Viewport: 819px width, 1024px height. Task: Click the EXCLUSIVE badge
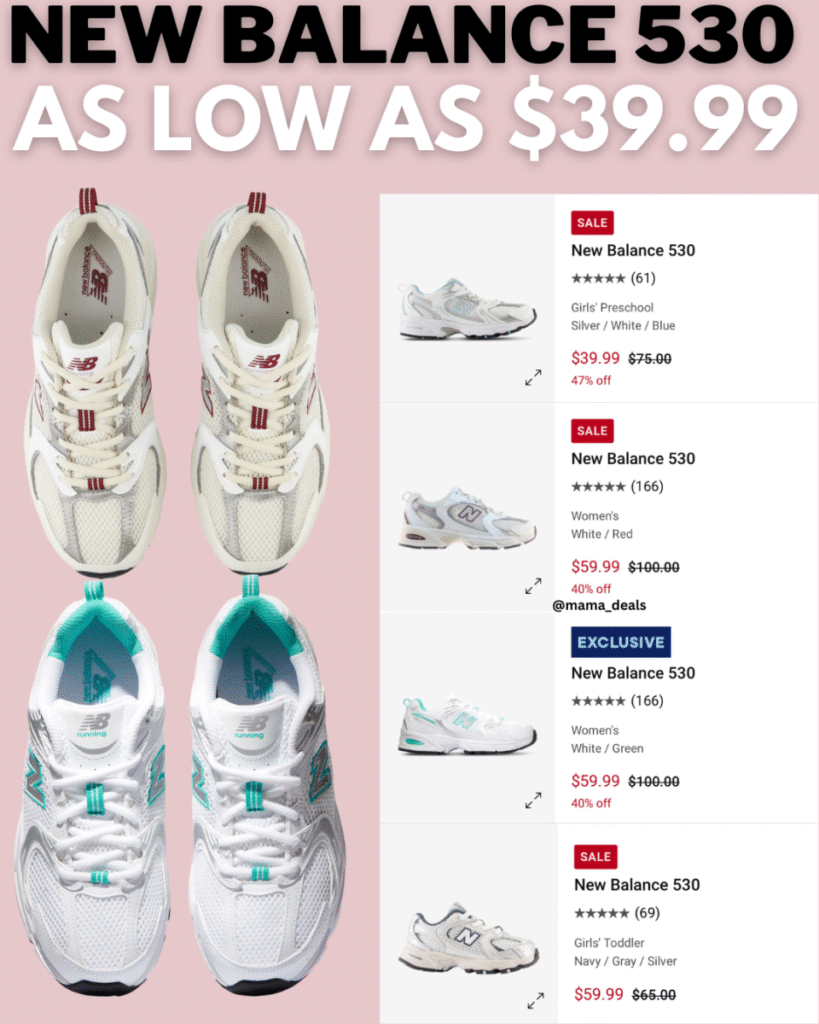[620, 642]
